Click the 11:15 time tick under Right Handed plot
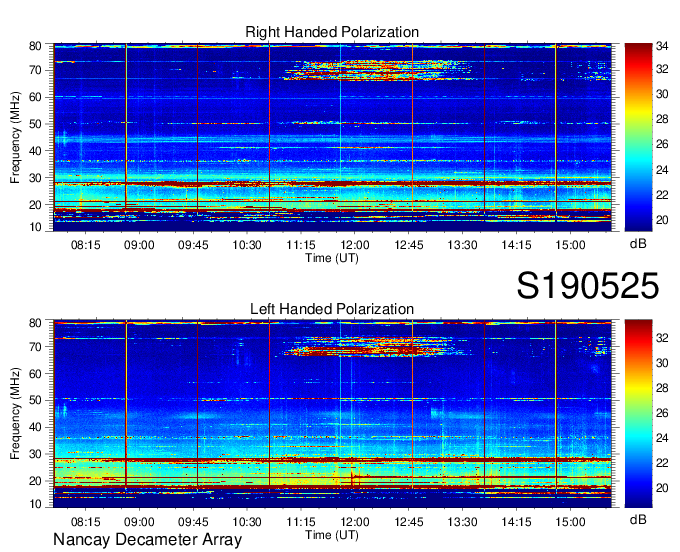 click(301, 245)
